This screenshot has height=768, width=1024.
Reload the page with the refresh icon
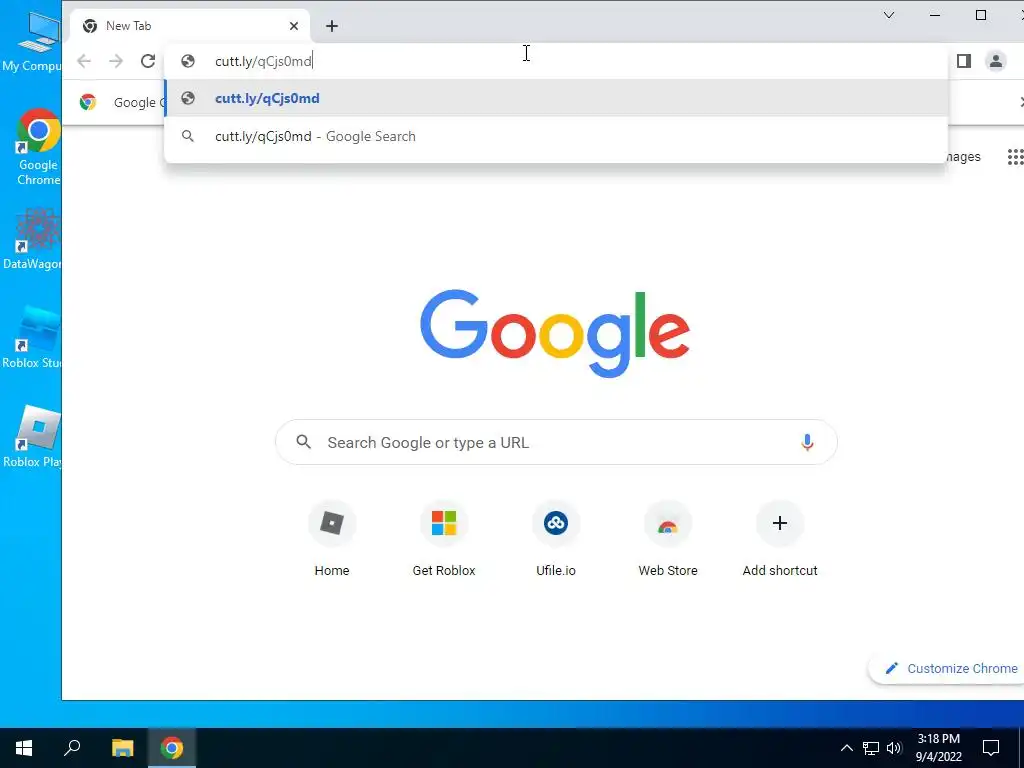tap(148, 61)
